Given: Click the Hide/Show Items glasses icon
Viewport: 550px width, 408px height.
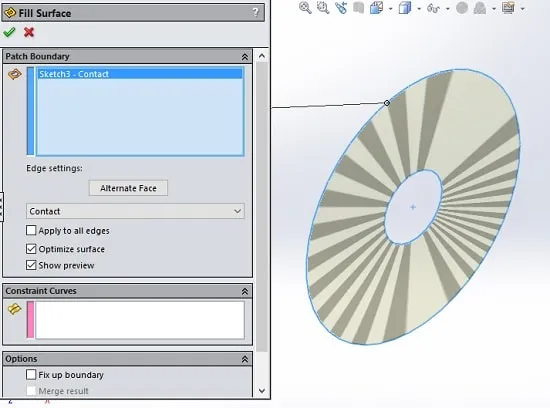Looking at the screenshot, I should coord(433,8).
